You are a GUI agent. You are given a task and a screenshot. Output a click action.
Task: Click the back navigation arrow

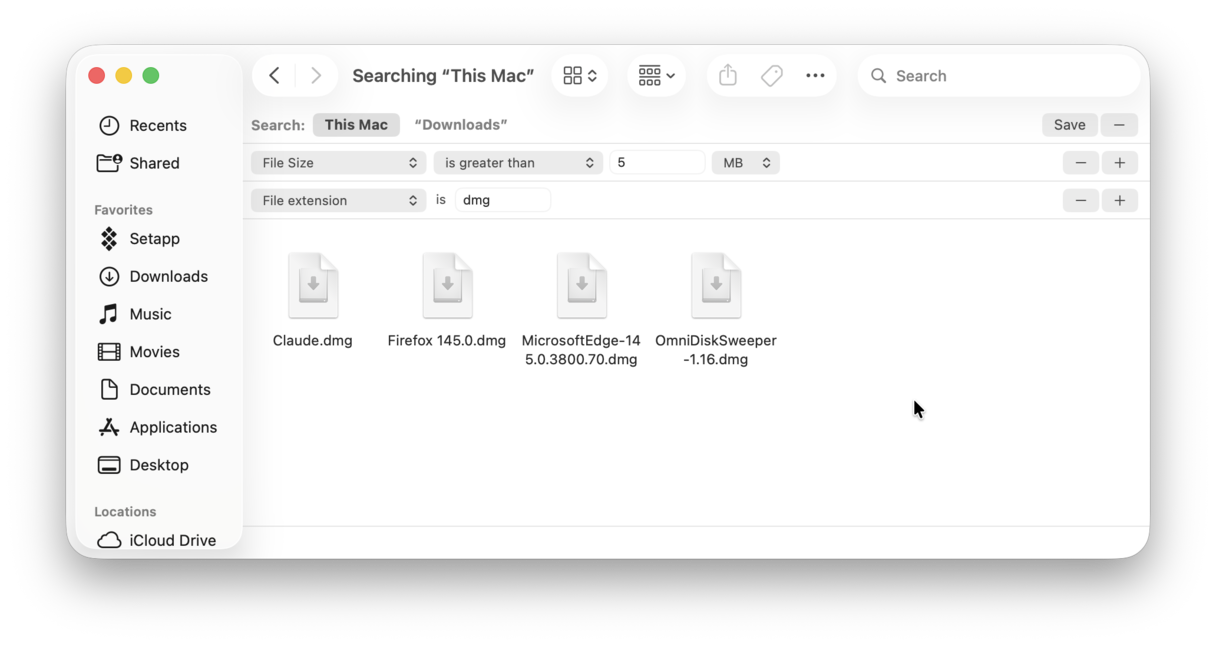[274, 75]
